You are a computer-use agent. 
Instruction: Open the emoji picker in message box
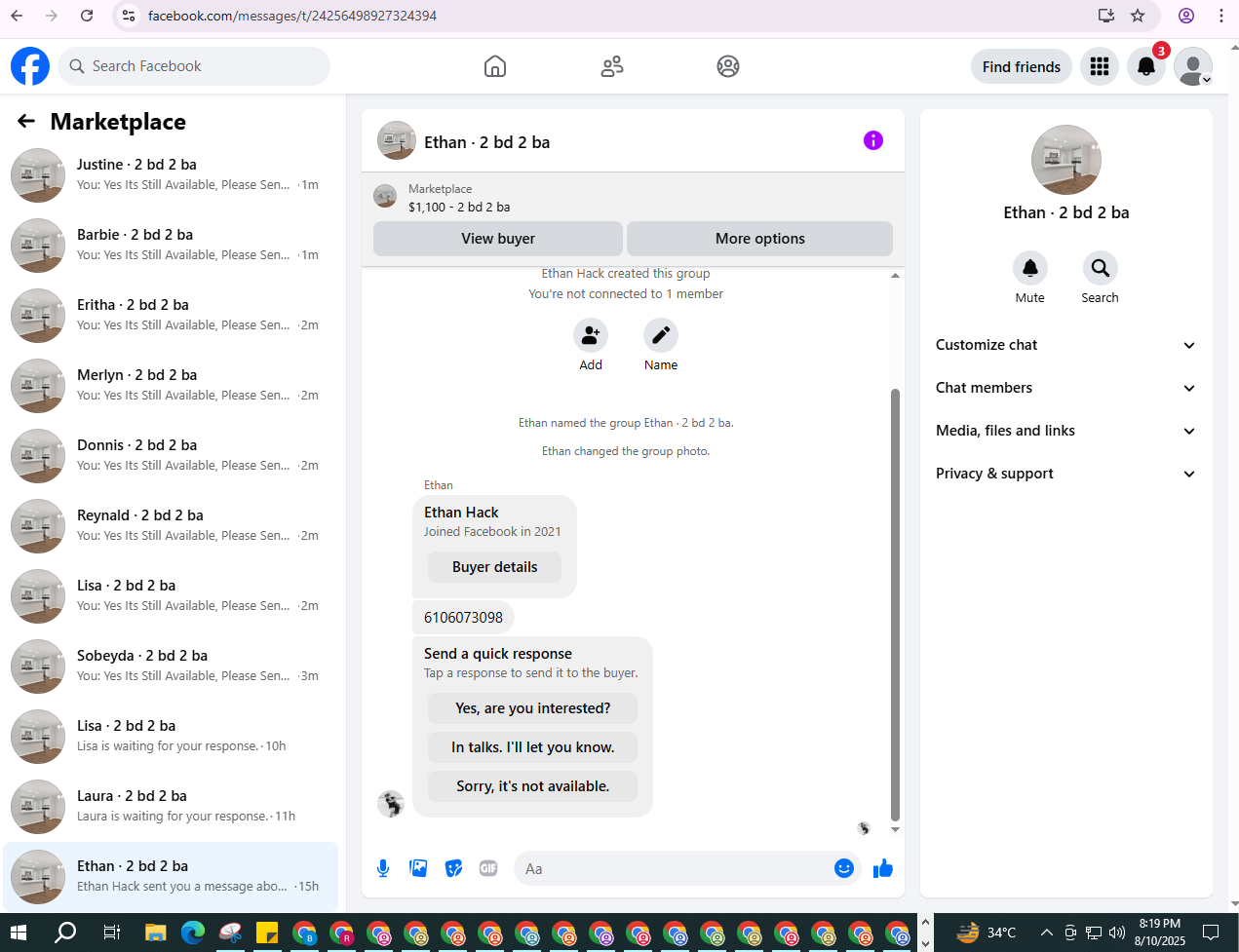844,868
